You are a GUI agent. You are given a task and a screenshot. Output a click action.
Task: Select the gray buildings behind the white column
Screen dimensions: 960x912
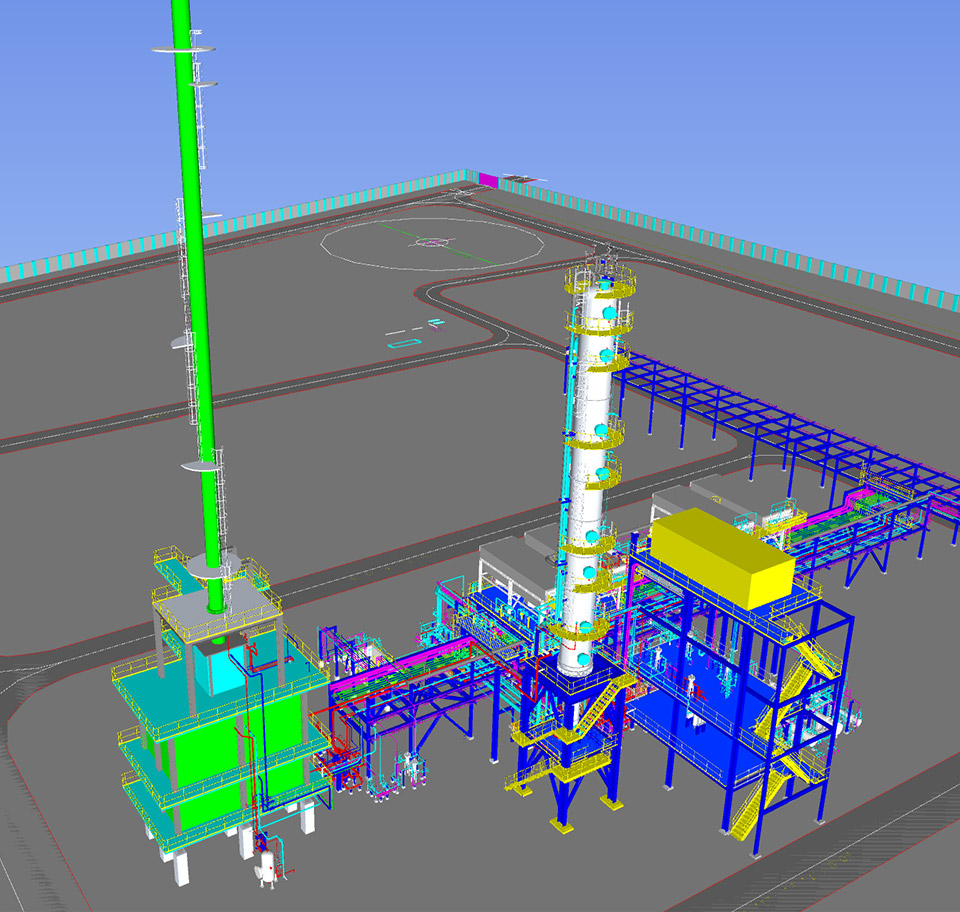pos(510,565)
